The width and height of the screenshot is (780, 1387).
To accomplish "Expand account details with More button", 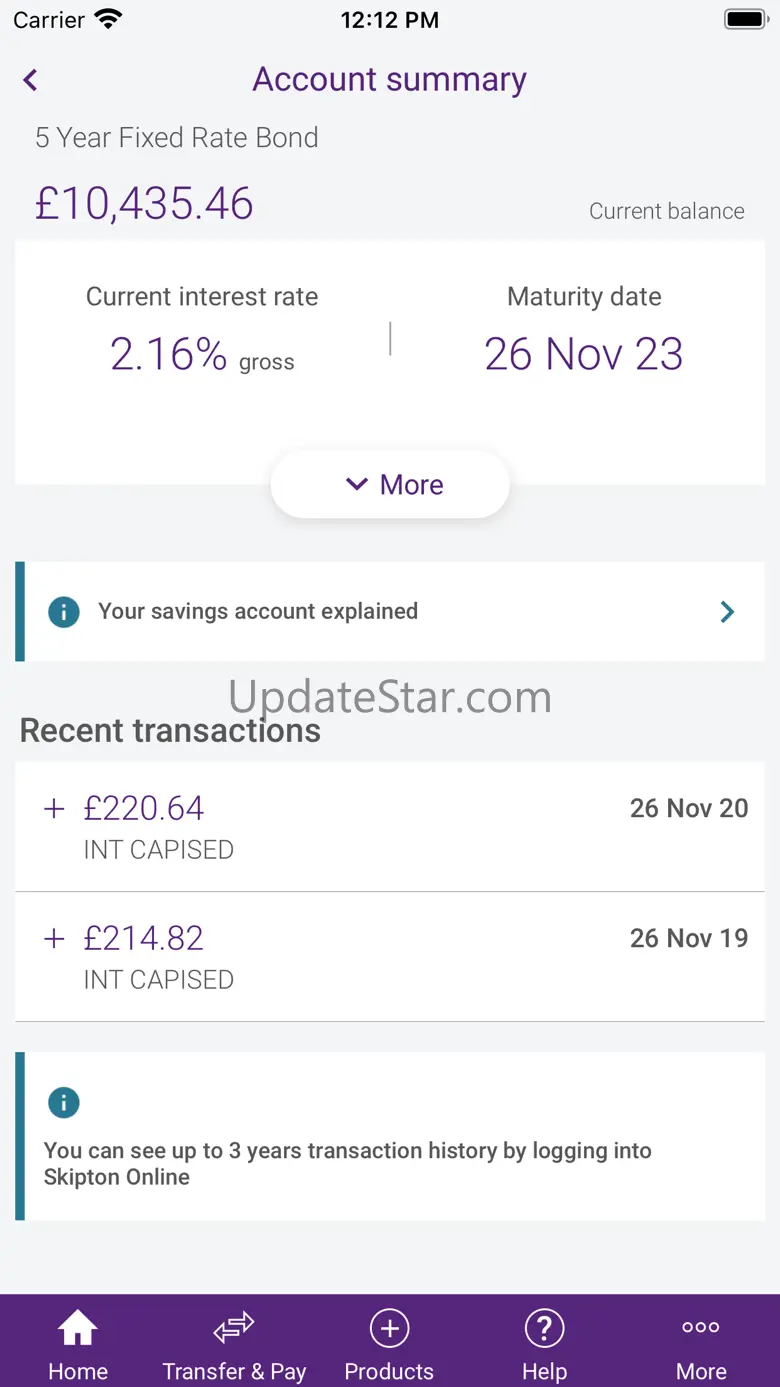I will (x=390, y=485).
